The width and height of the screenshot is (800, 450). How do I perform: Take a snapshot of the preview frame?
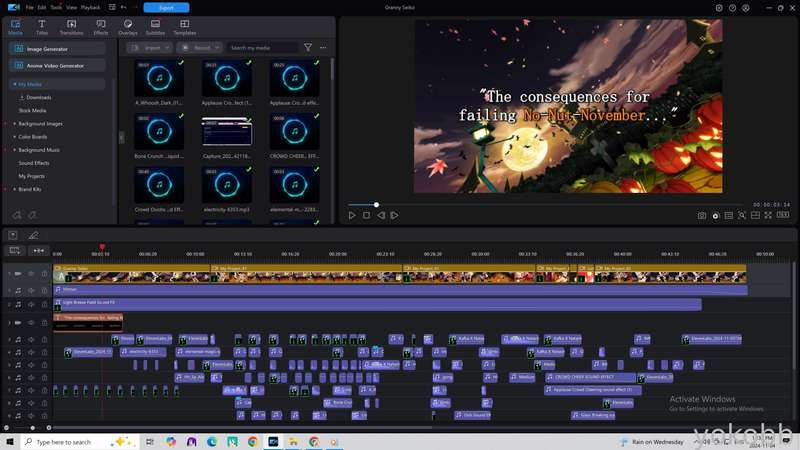[x=702, y=216]
